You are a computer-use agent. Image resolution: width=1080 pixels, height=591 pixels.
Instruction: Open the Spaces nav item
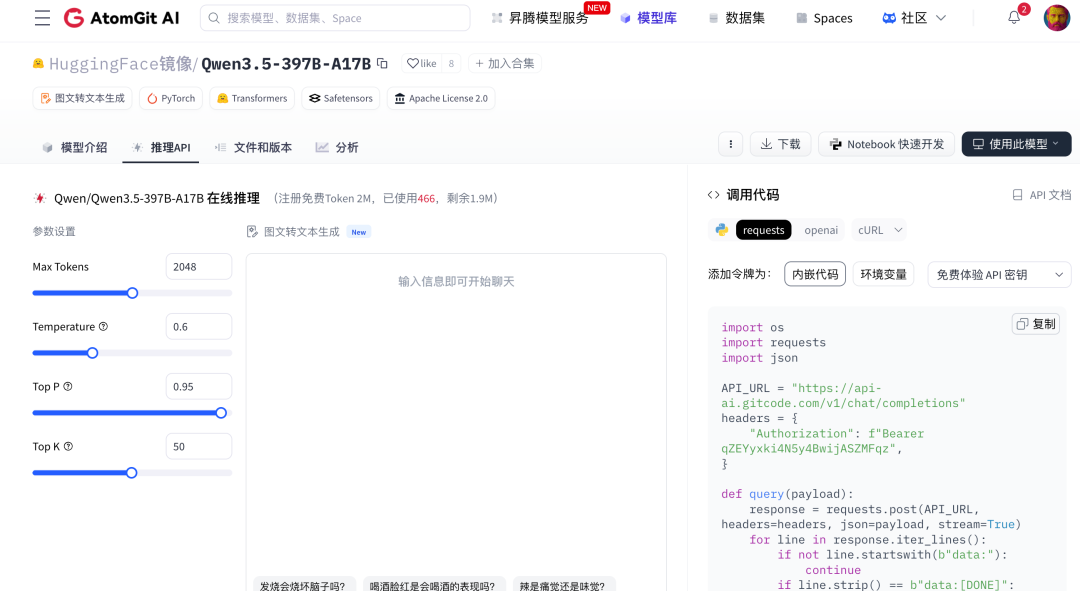[x=824, y=18]
